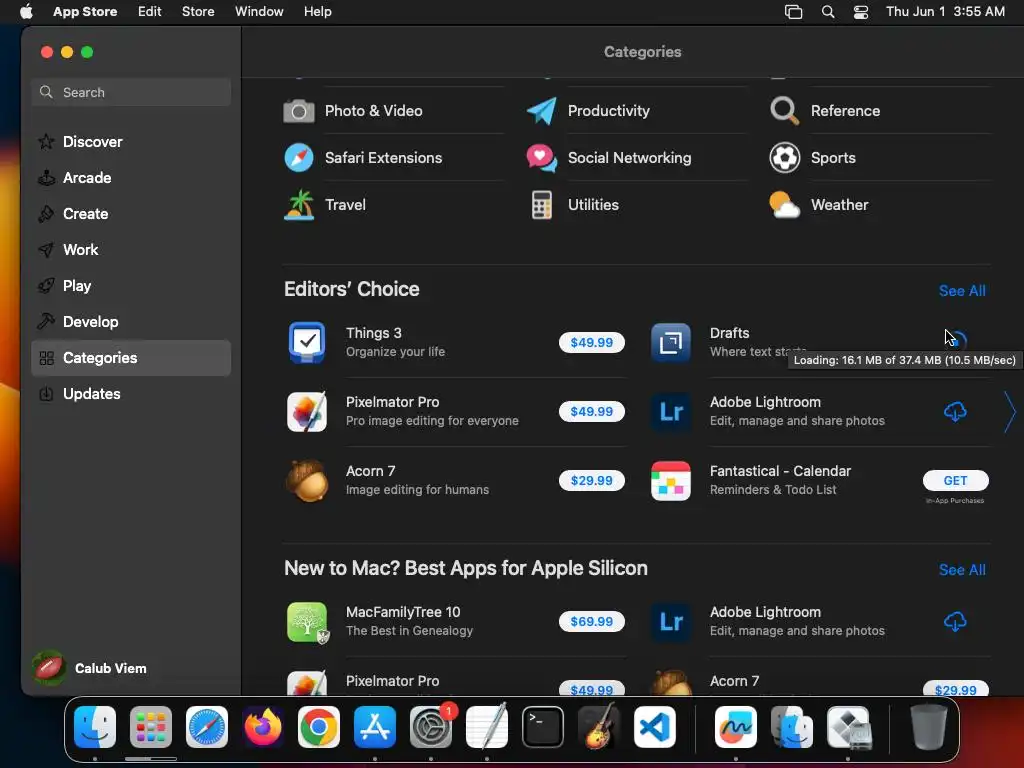Screen dimensions: 1024x768
Task: Open Terminal from the Dock
Action: click(543, 727)
